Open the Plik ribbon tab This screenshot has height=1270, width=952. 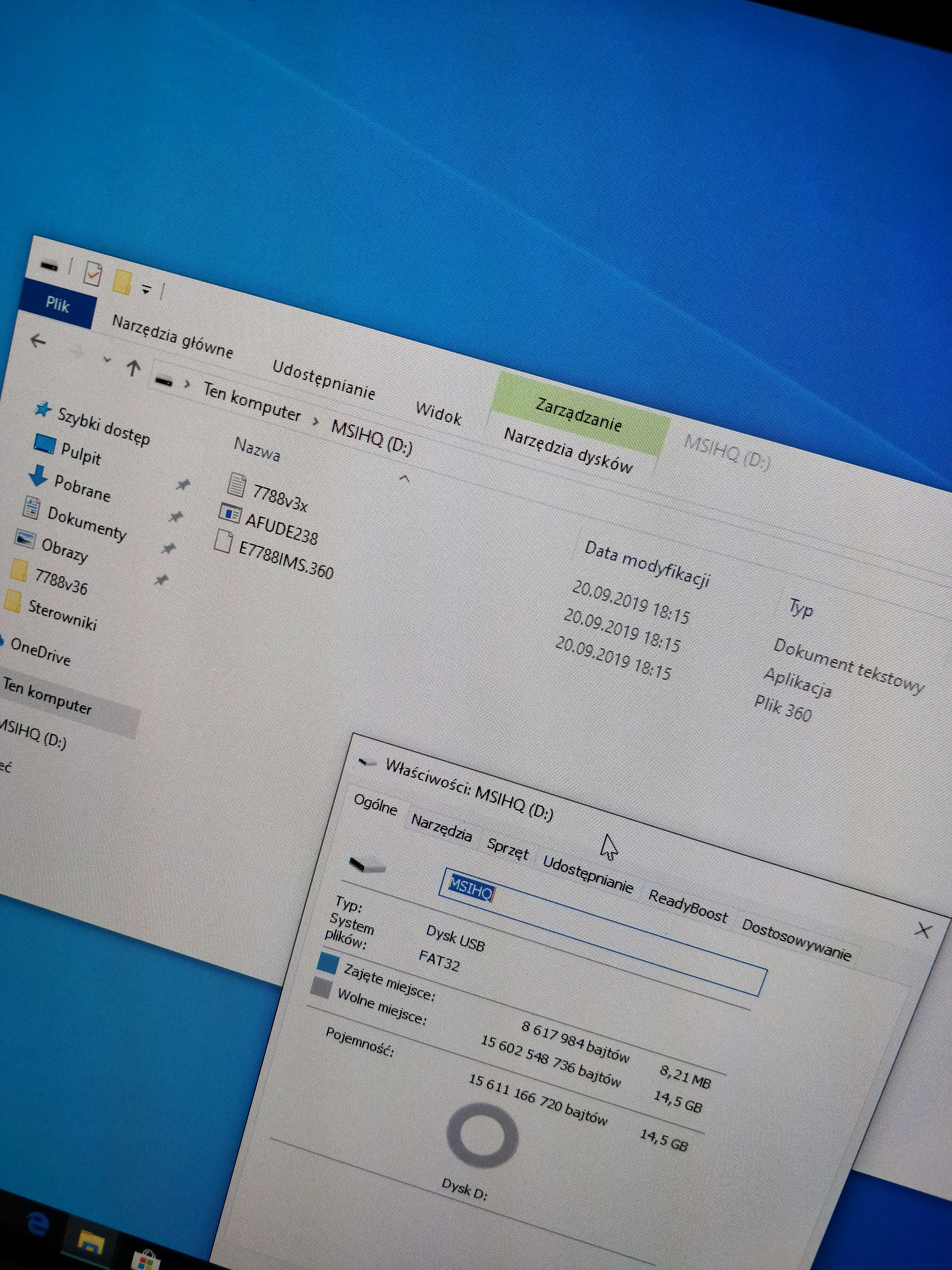[x=57, y=304]
